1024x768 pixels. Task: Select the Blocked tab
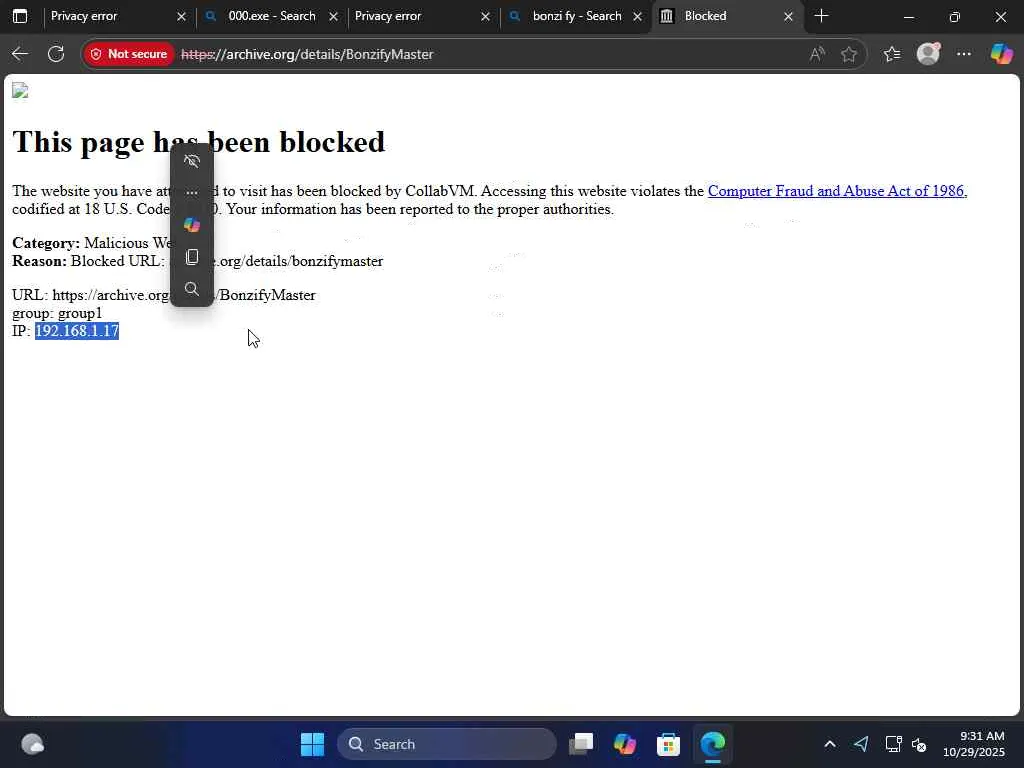point(718,16)
